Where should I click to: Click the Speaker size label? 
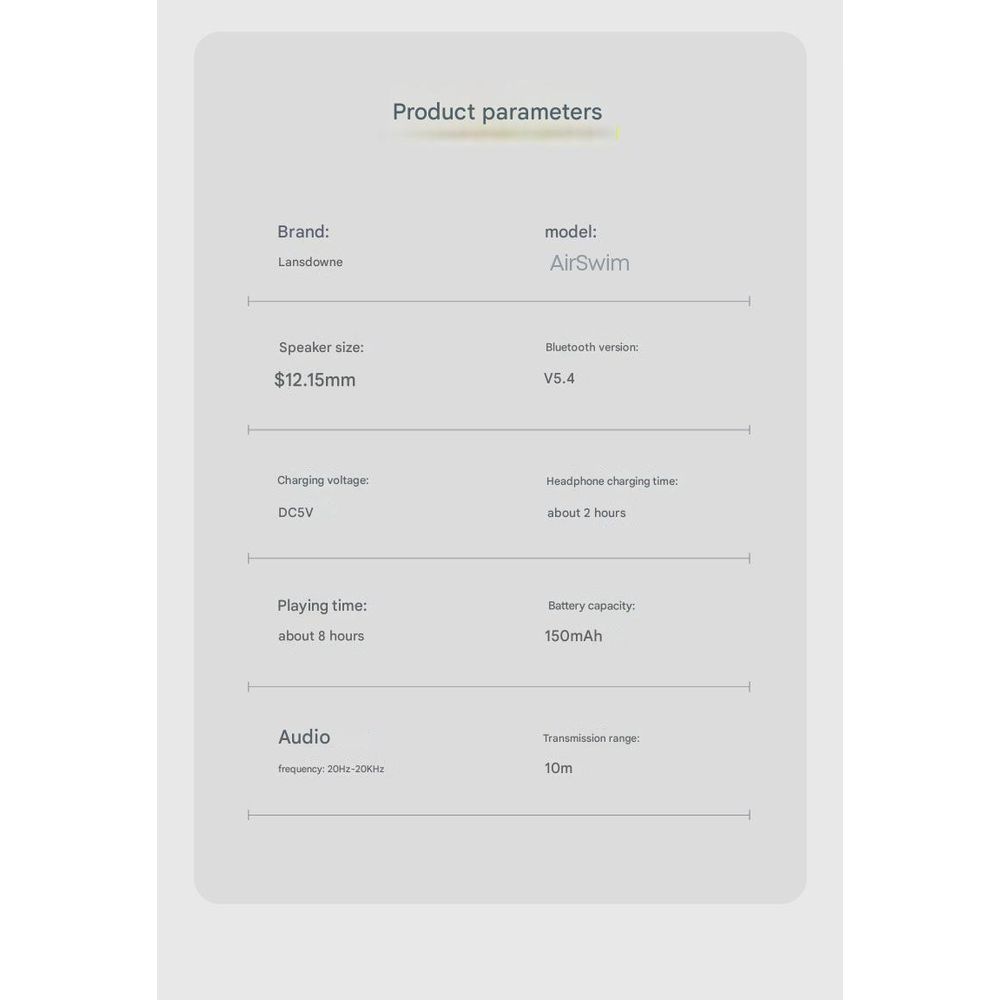(x=321, y=348)
